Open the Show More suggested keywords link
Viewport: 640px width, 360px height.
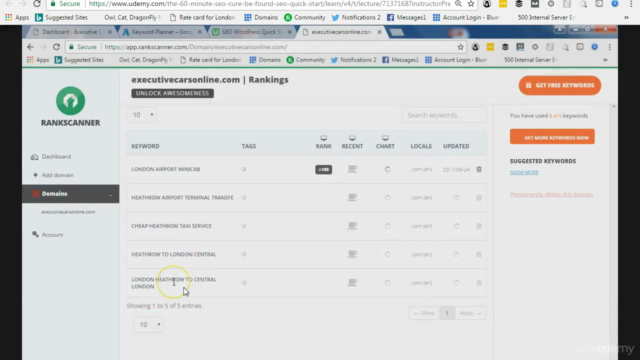tap(524, 172)
